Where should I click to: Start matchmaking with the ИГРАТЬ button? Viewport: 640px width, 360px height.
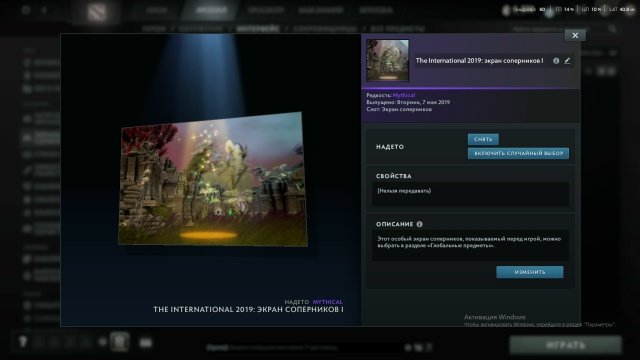[566, 345]
